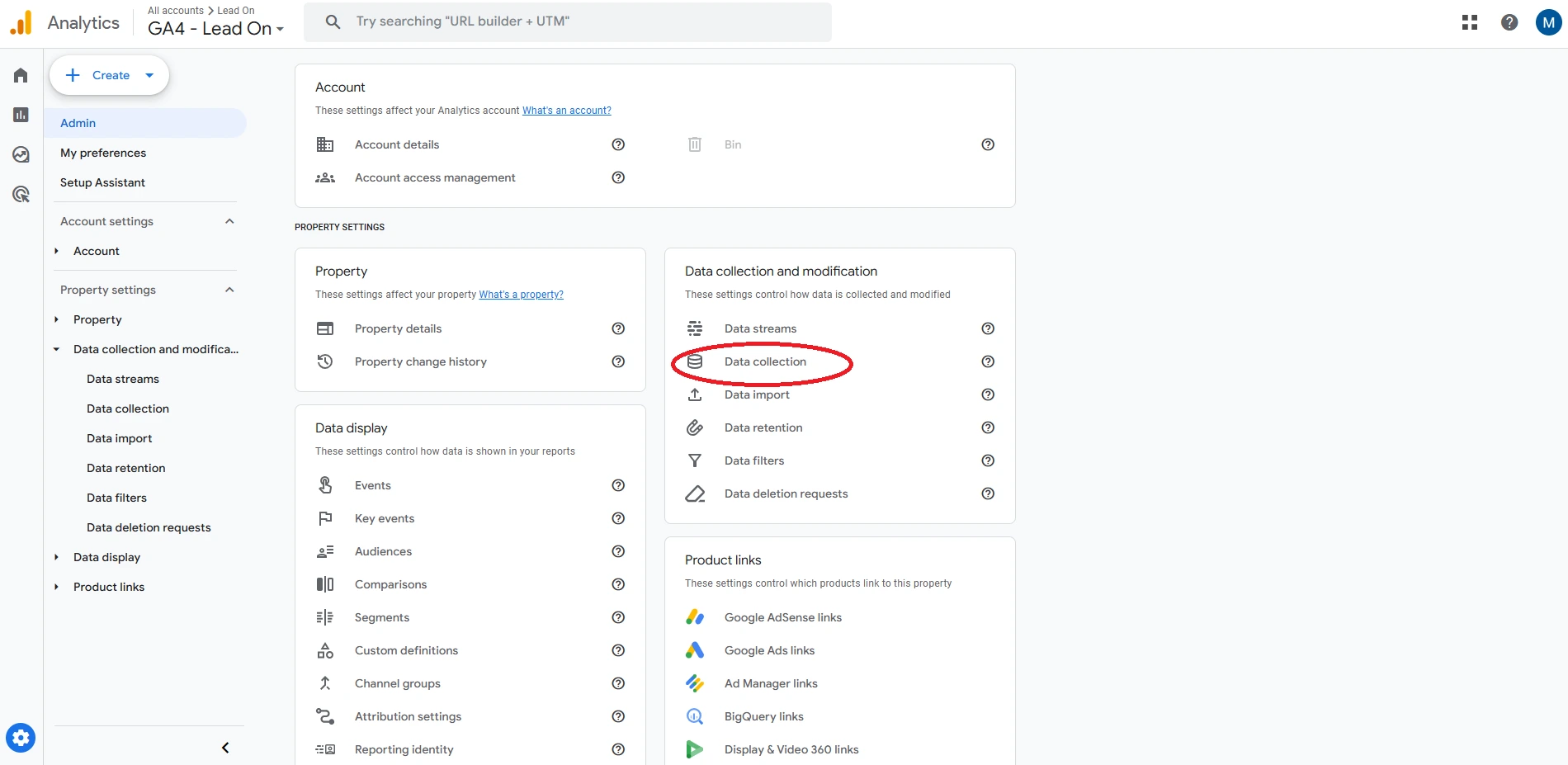Open Data retention in the sidebar tree
The height and width of the screenshot is (765, 1568).
point(126,468)
